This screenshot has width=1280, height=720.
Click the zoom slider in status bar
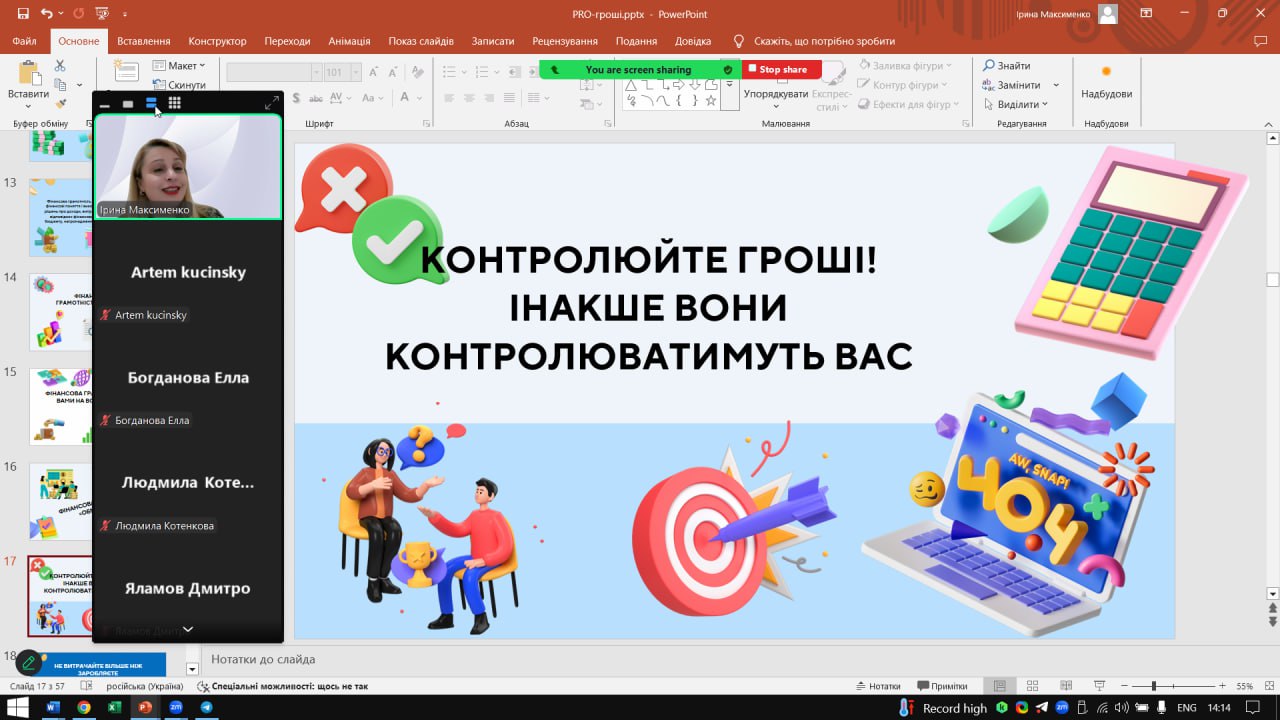(x=1154, y=686)
